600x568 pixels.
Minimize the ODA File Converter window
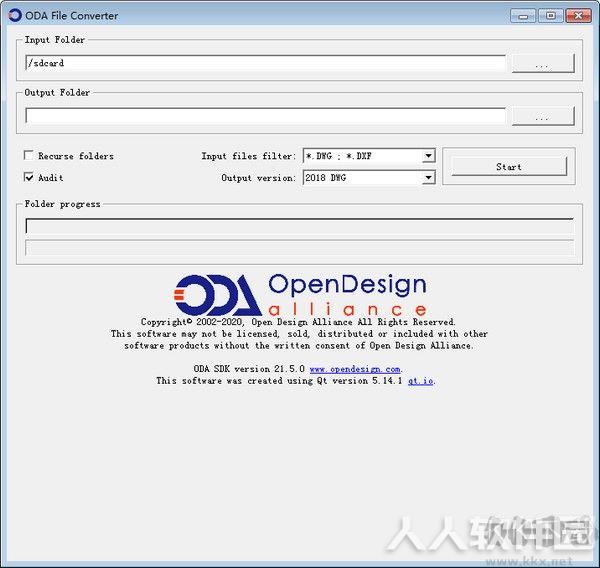(523, 16)
